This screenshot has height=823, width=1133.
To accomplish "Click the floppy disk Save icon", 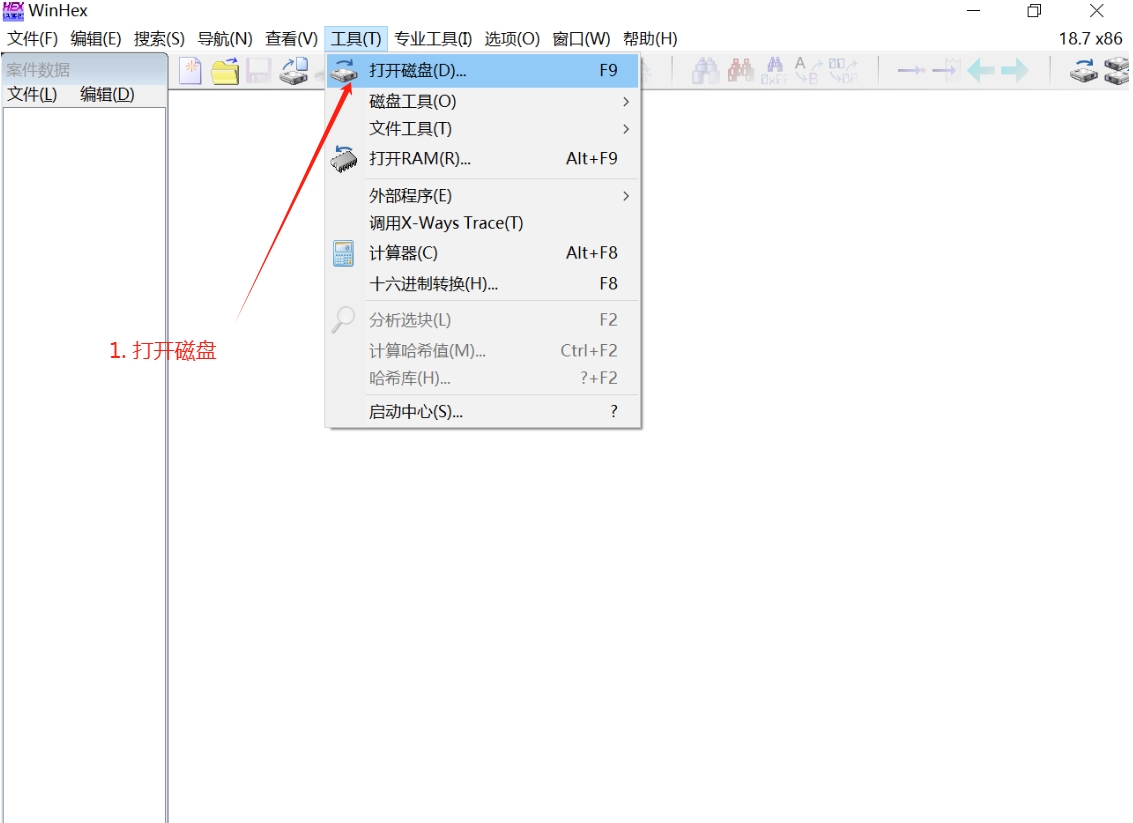I will (x=259, y=70).
